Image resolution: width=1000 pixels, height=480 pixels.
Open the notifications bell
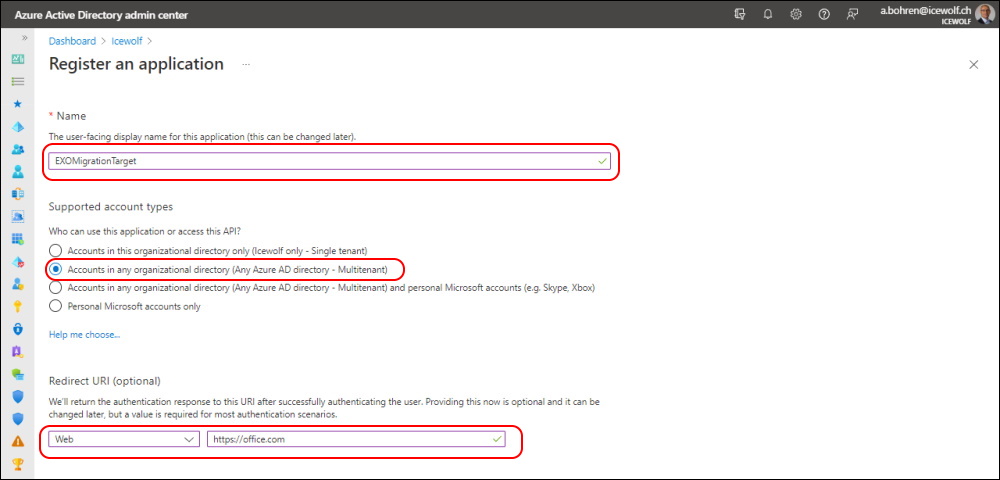(768, 14)
